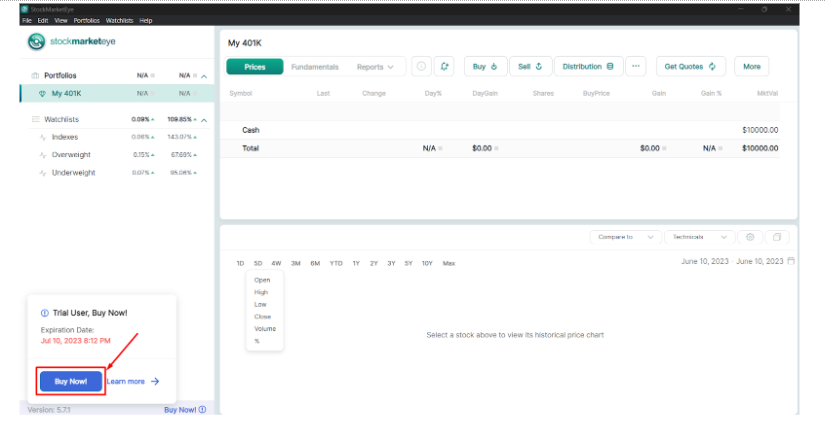The image size is (826, 436).
Task: Click the Portfolios briefcase icon
Action: point(35,75)
